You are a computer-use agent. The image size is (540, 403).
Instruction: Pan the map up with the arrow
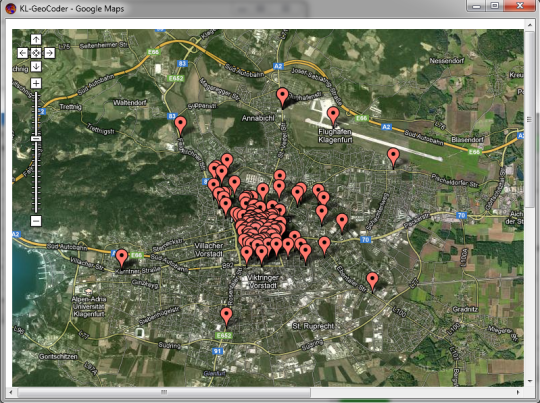click(36, 40)
